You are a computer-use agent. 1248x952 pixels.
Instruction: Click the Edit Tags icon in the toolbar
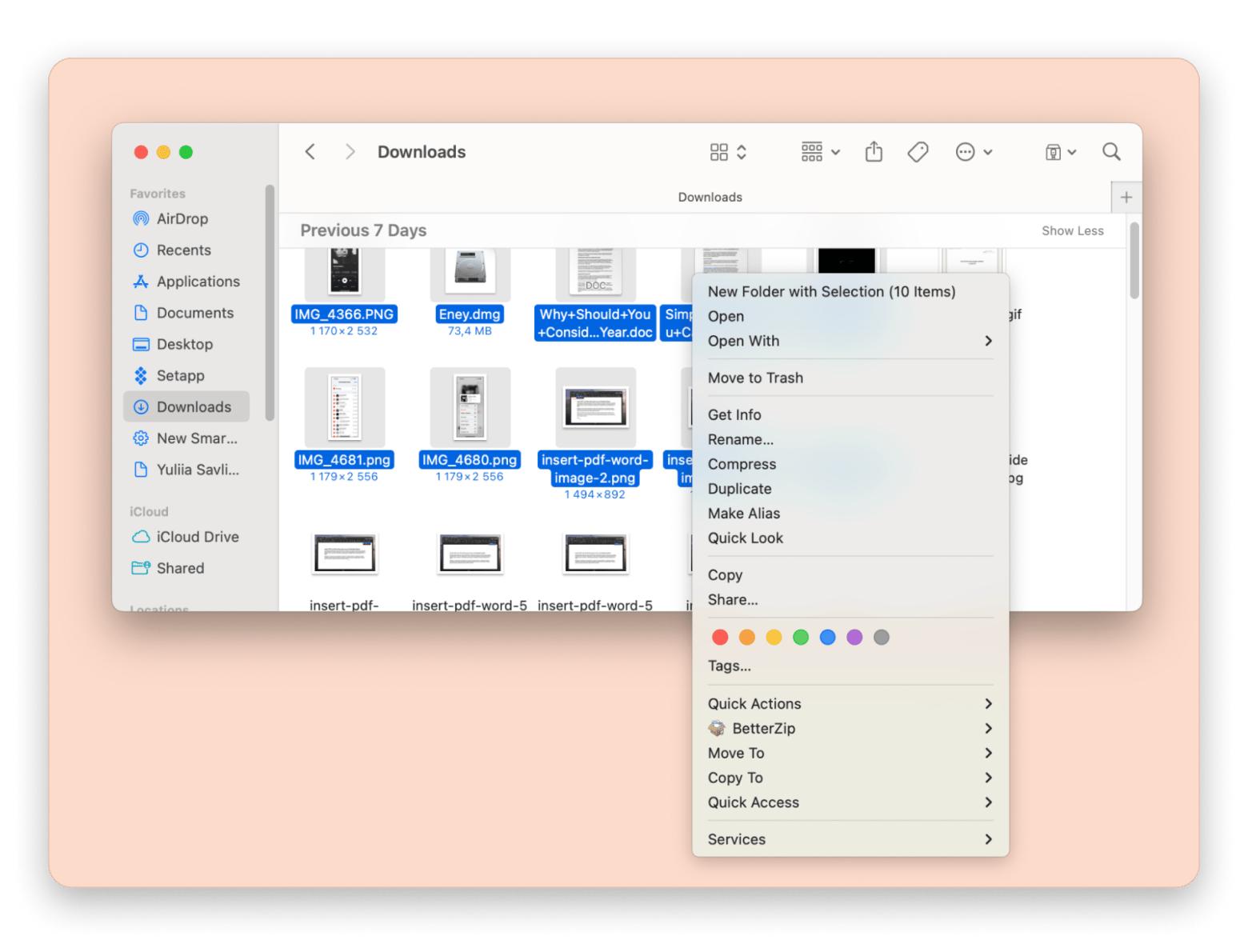918,152
